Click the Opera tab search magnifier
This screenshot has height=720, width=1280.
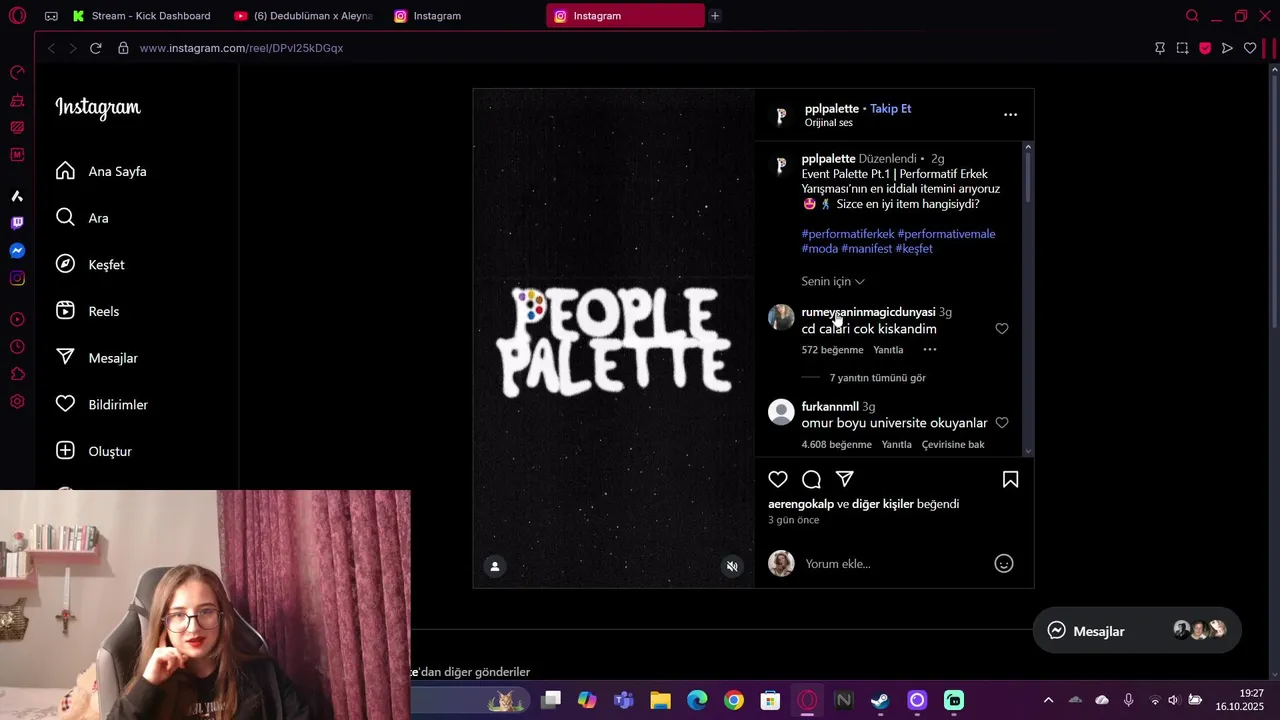pyautogui.click(x=1192, y=16)
